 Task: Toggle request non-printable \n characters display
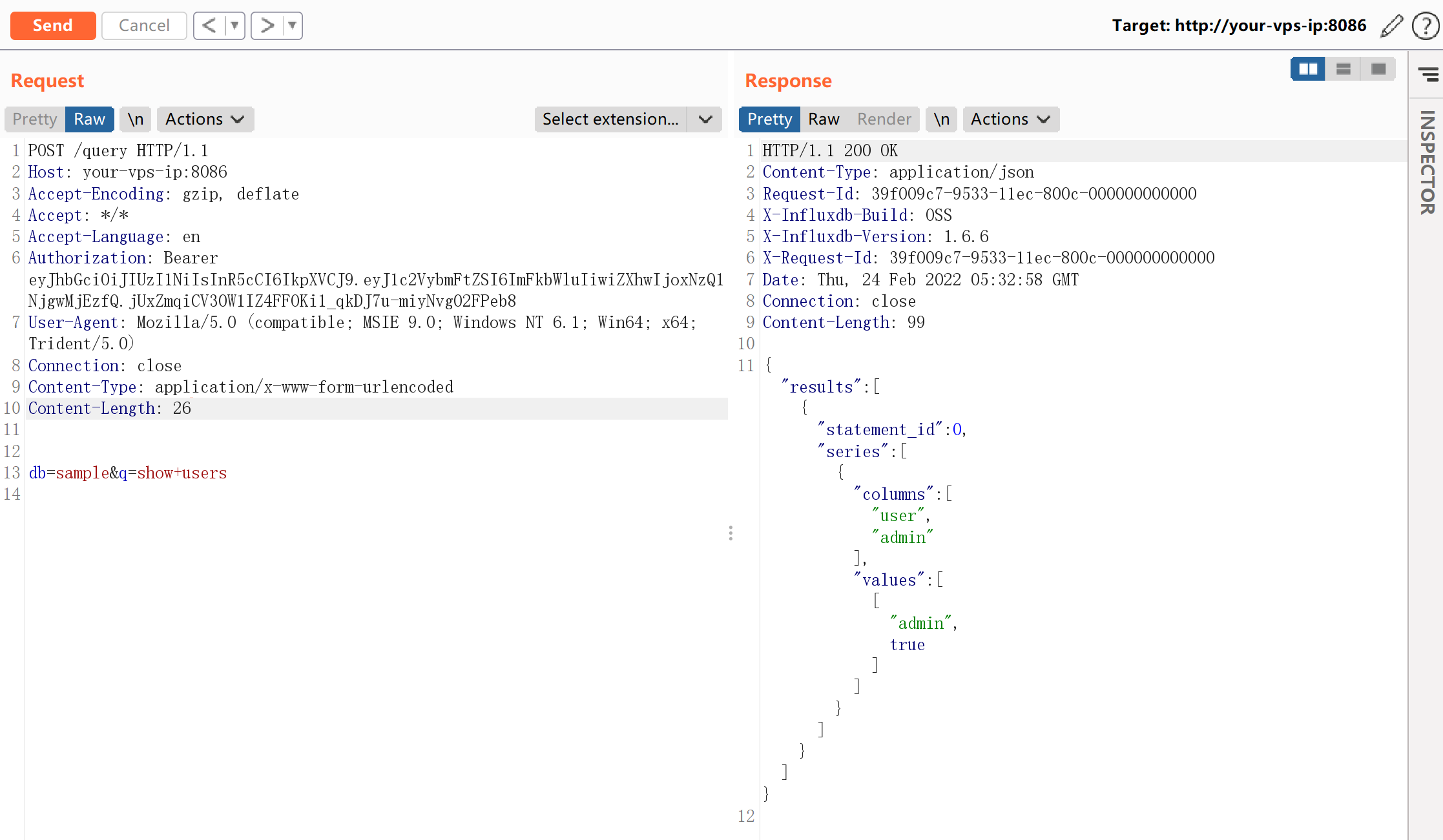coord(135,119)
